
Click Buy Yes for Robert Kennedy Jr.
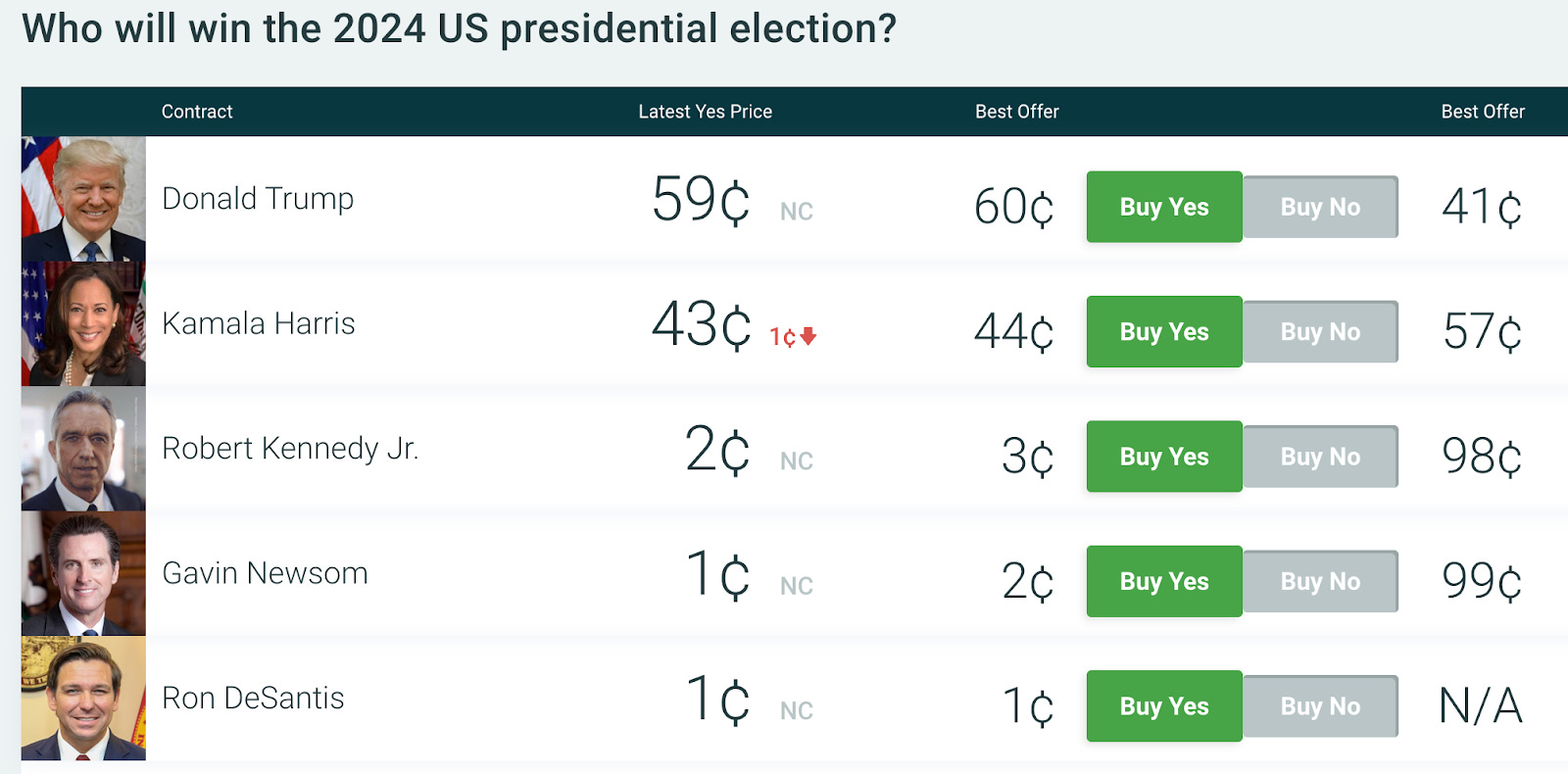(1164, 457)
